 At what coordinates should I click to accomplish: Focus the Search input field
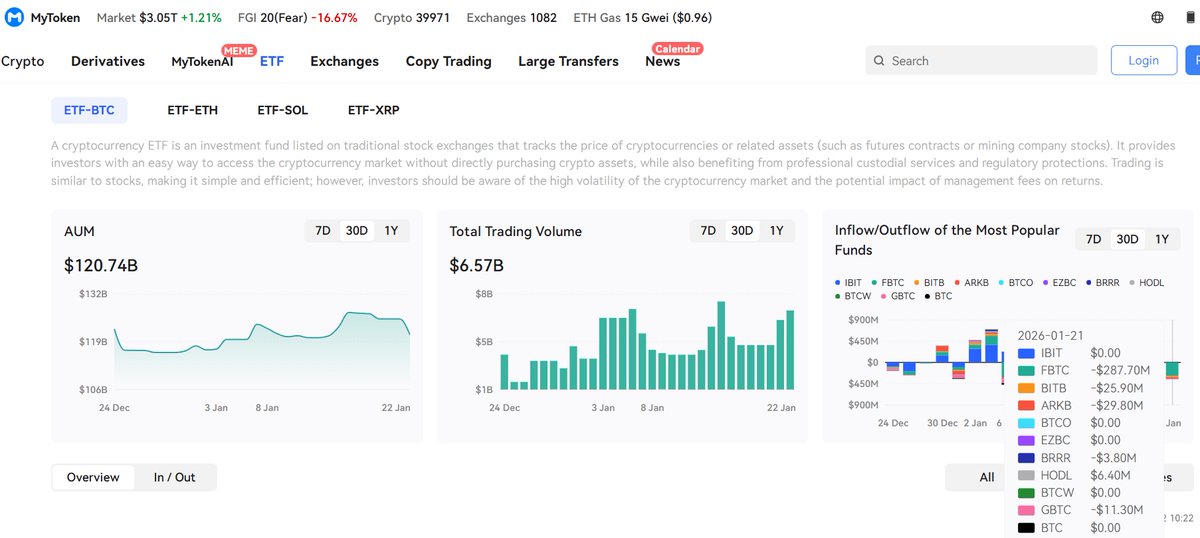pyautogui.click(x=981, y=61)
